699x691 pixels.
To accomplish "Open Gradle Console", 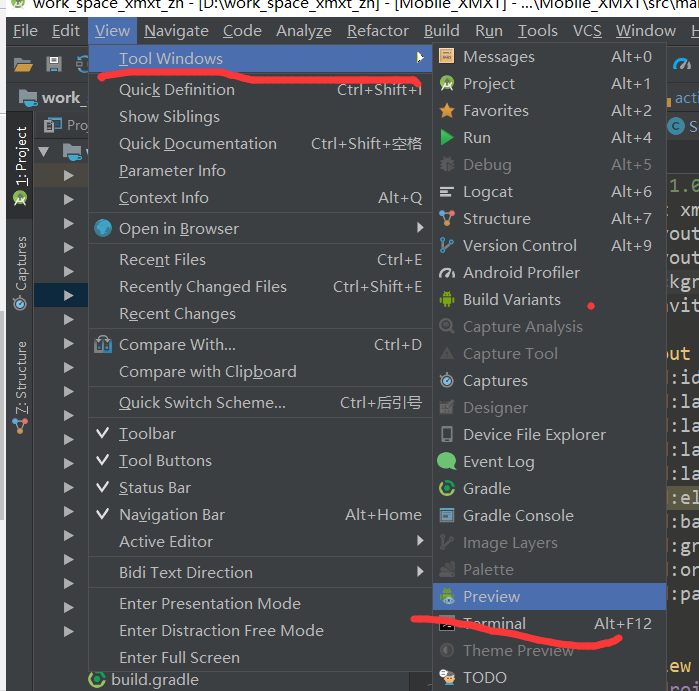I will pyautogui.click(x=549, y=516).
